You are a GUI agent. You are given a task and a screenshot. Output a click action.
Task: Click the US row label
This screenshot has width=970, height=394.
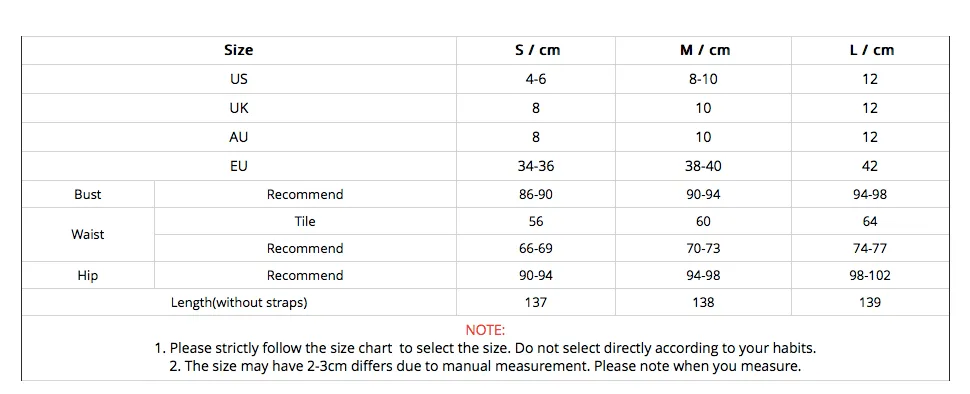coord(238,79)
